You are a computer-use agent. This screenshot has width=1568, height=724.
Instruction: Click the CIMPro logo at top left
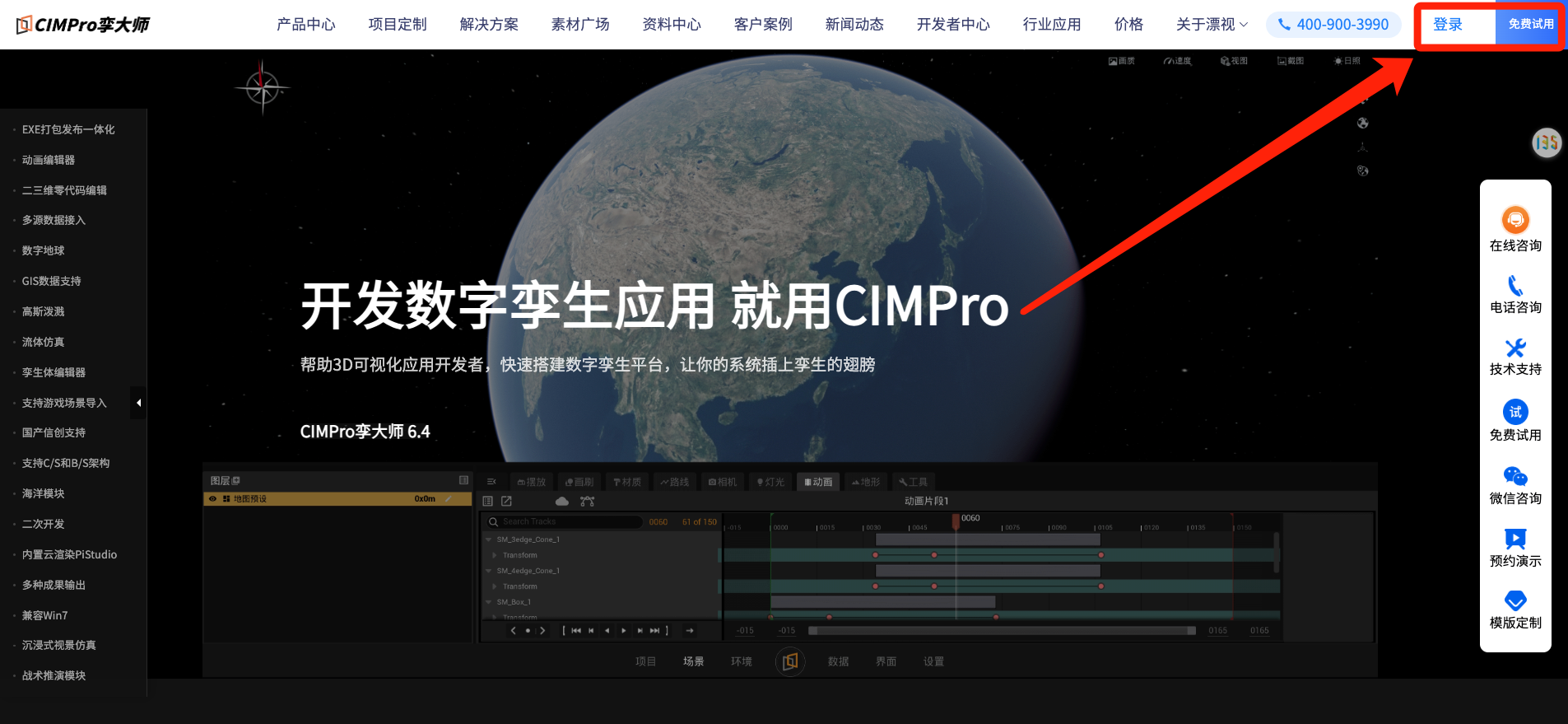tap(82, 25)
